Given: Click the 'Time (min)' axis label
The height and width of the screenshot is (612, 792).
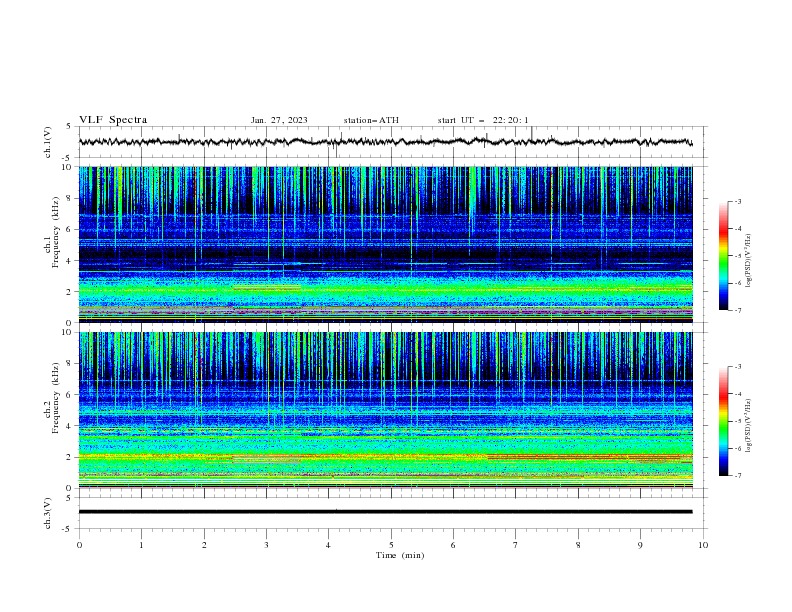Looking at the screenshot, I should pyautogui.click(x=400, y=555).
